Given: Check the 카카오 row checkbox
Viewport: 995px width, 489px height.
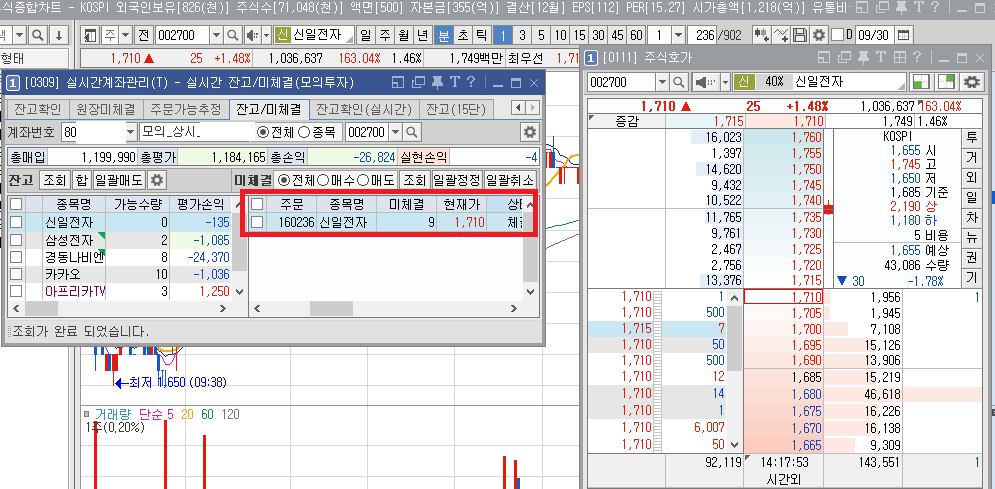Looking at the screenshot, I should (x=16, y=275).
